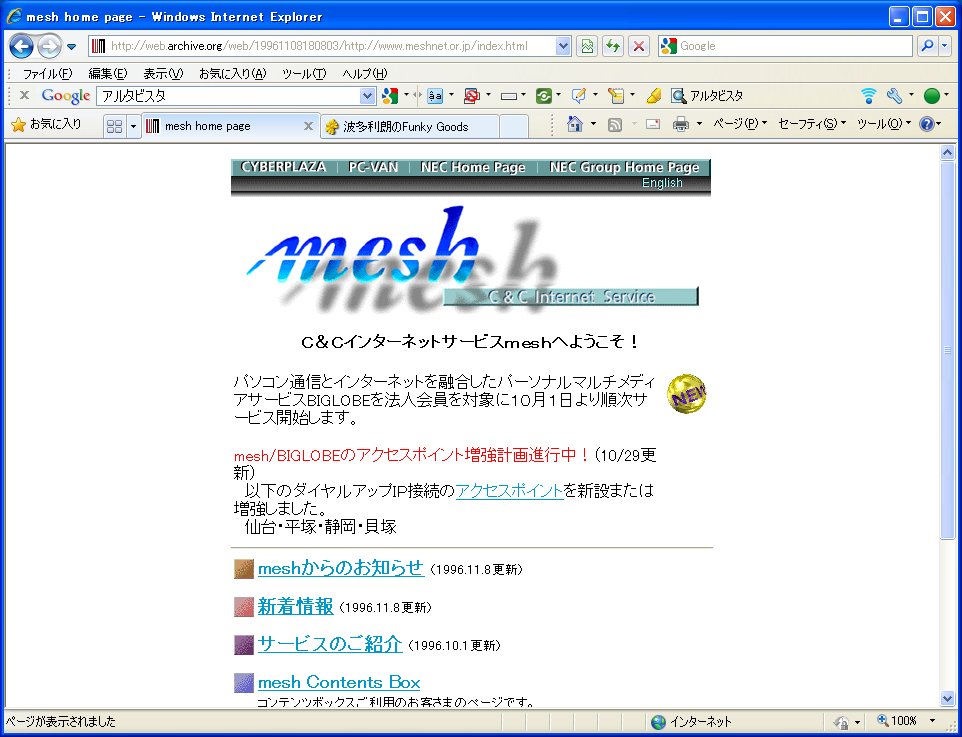Click the お気に入り favorites star button

pyautogui.click(x=47, y=125)
